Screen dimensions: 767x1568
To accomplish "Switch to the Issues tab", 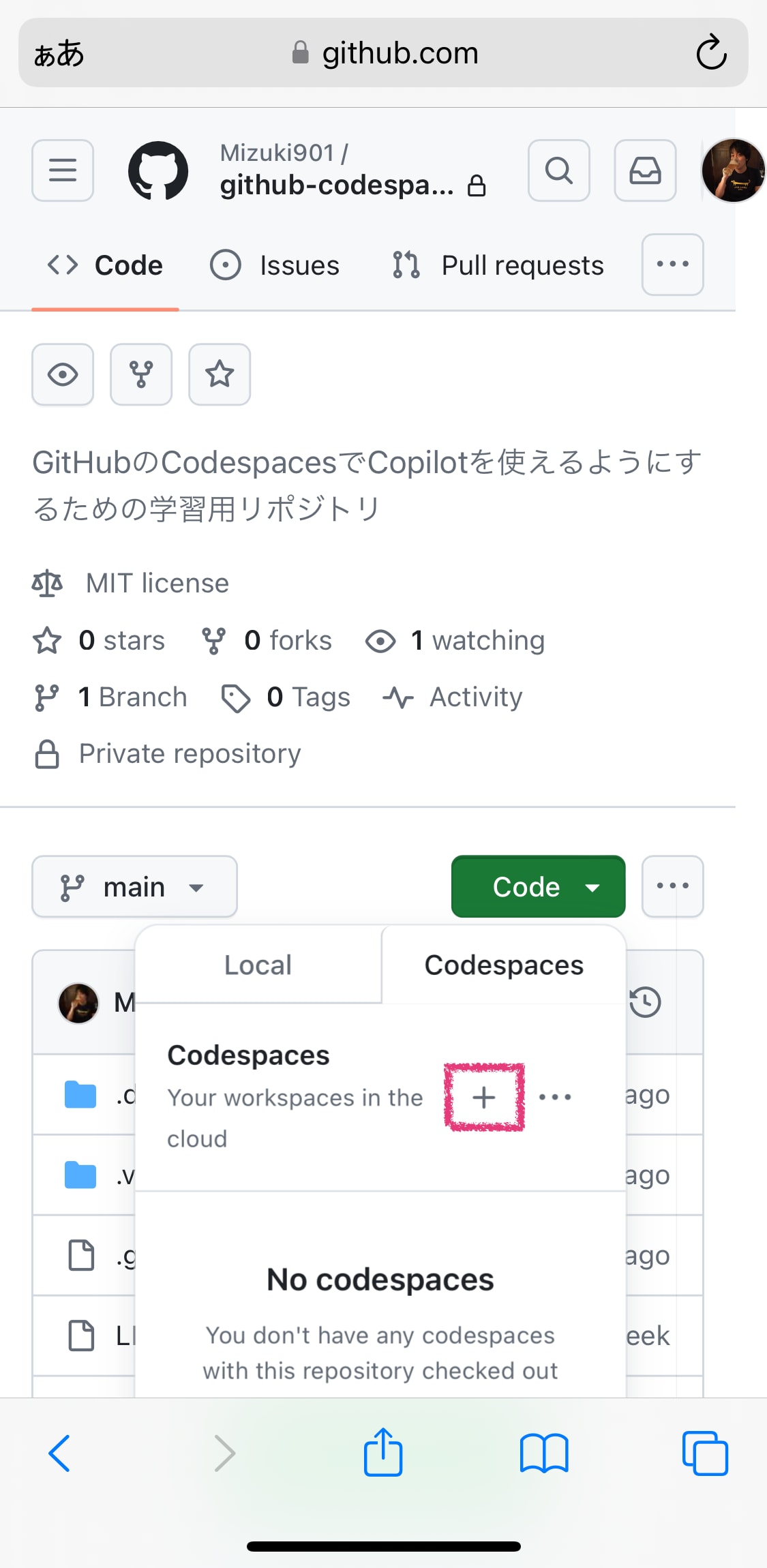I will click(x=274, y=265).
